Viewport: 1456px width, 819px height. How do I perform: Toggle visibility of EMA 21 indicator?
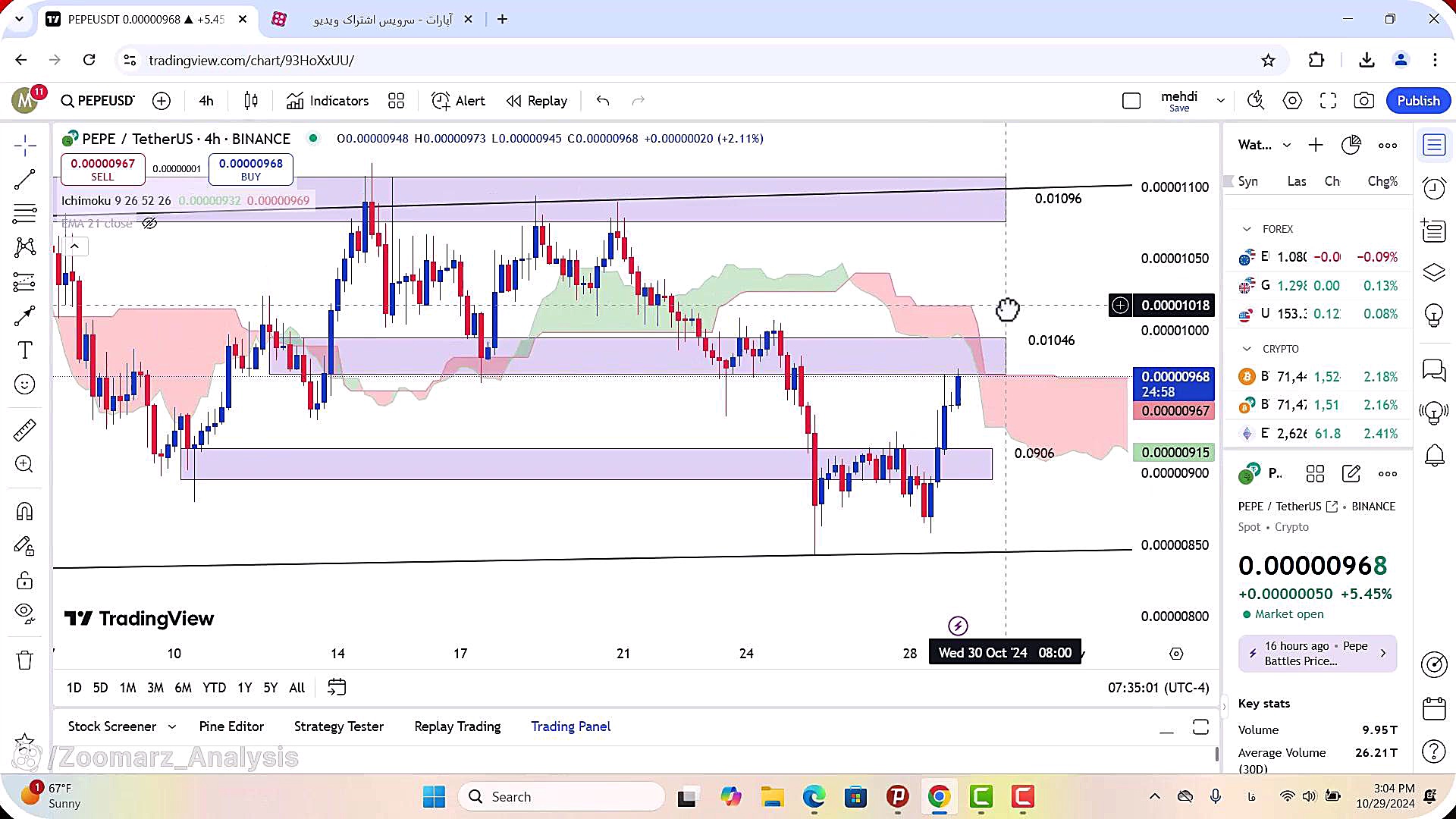[x=149, y=223]
